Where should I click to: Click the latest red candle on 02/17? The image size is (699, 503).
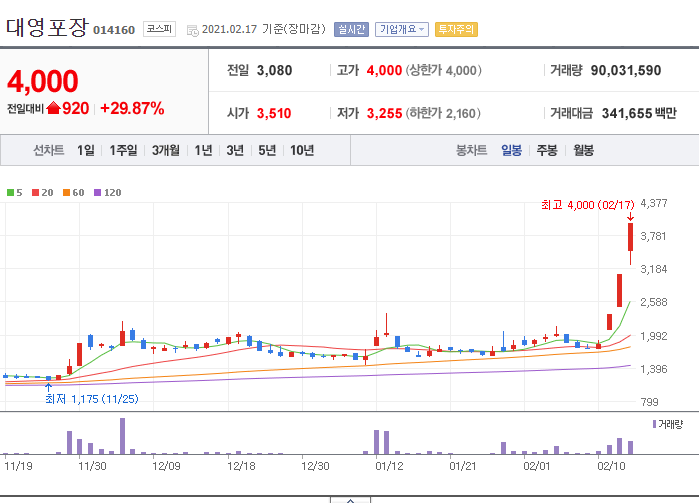[x=630, y=237]
